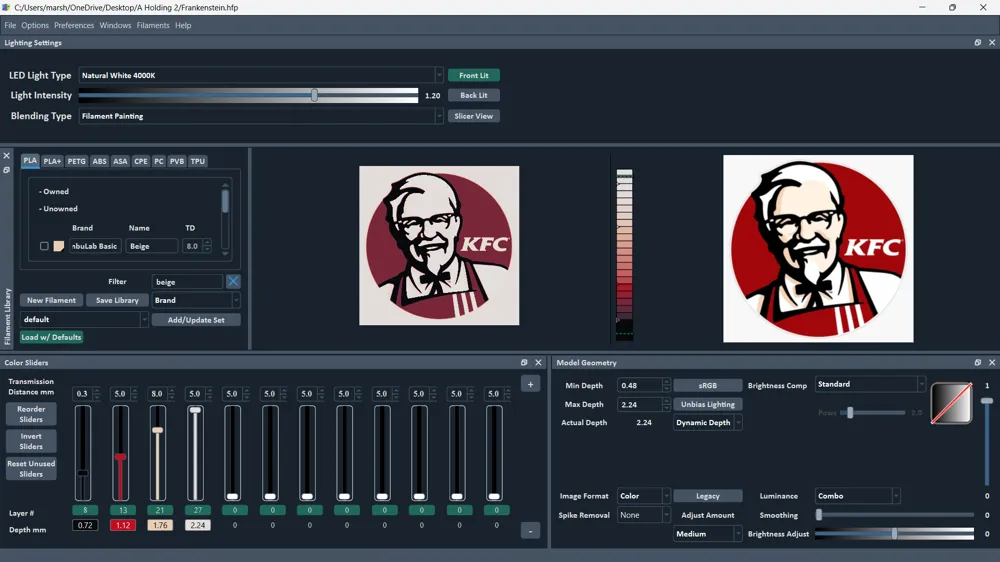The image size is (1000, 562).
Task: Toggle Front Lit mode
Action: click(474, 75)
